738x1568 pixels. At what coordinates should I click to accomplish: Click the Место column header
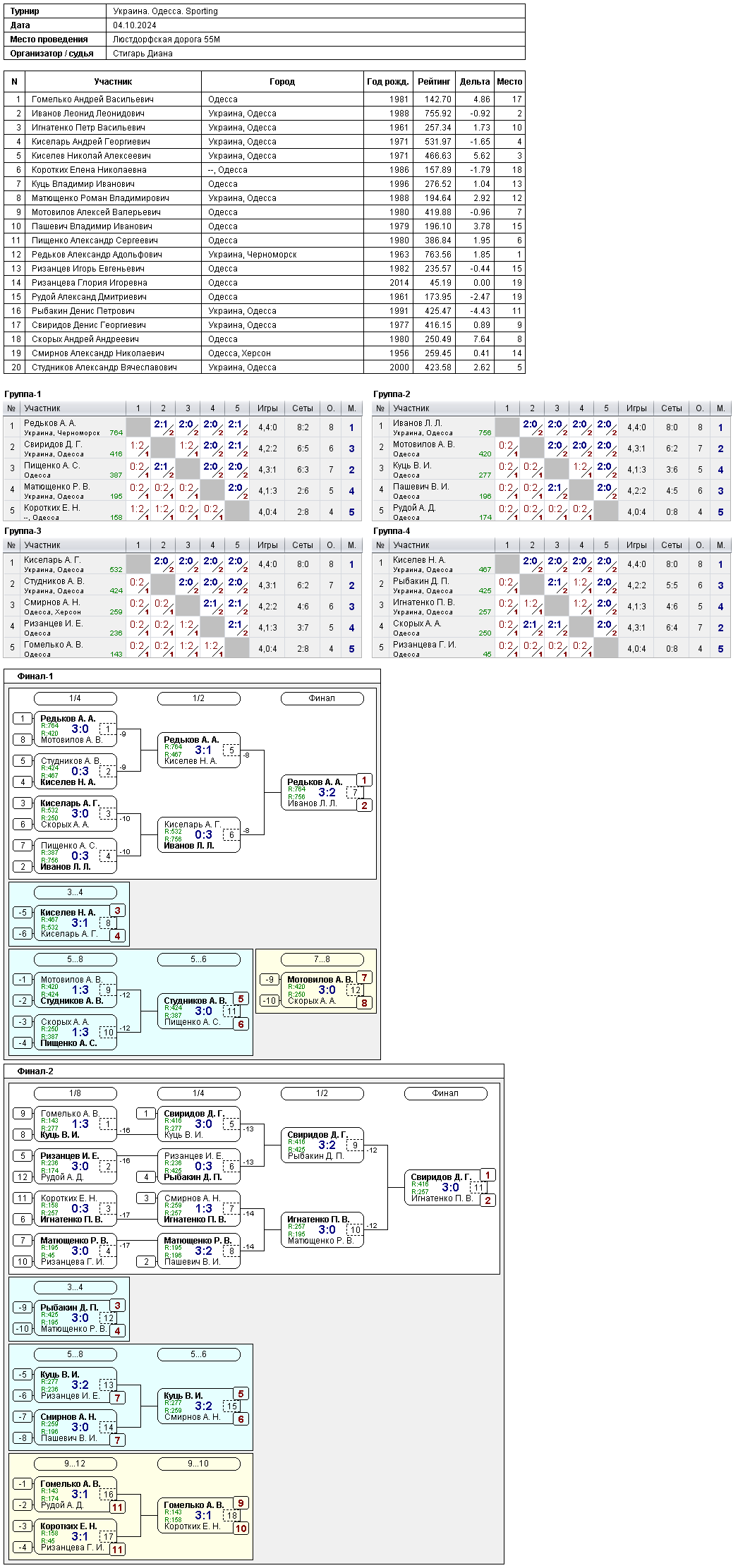tap(509, 82)
